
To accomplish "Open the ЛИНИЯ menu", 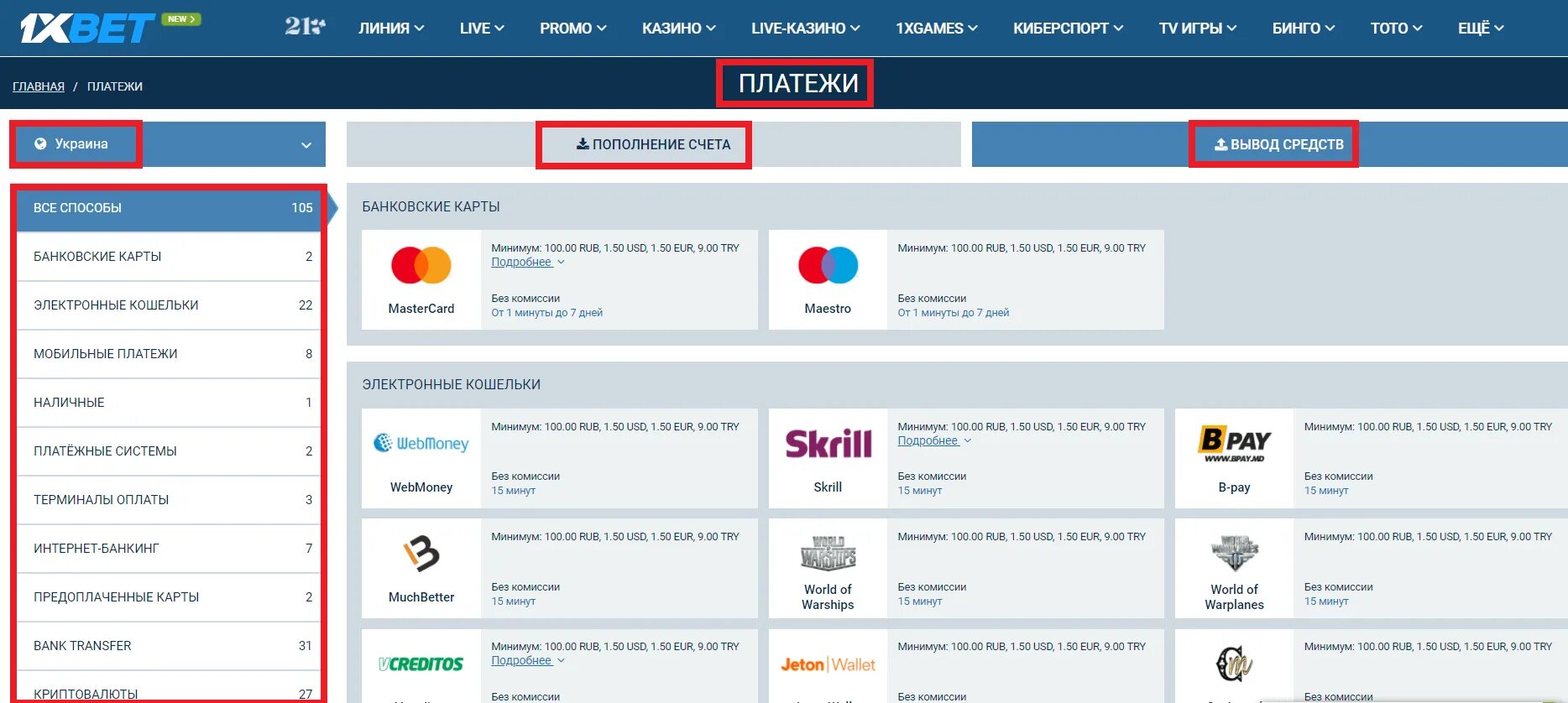I will coord(391,29).
